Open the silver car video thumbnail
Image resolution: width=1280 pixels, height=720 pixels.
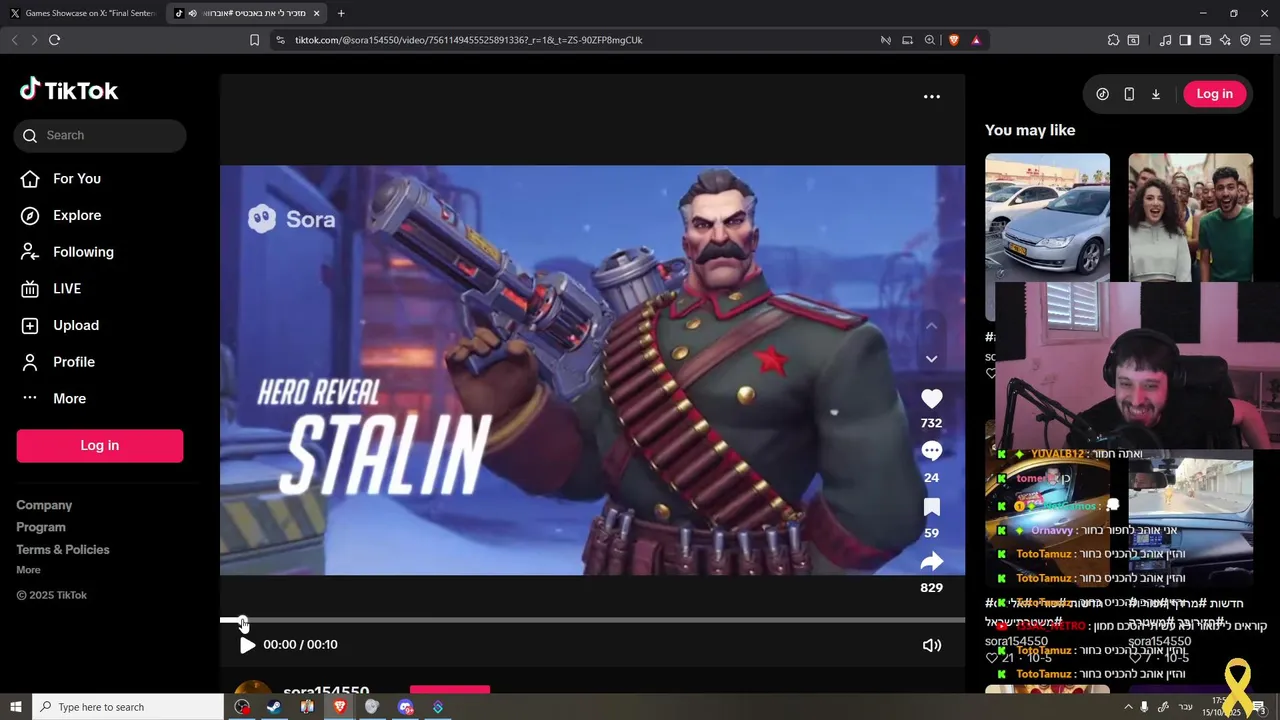(1047, 217)
